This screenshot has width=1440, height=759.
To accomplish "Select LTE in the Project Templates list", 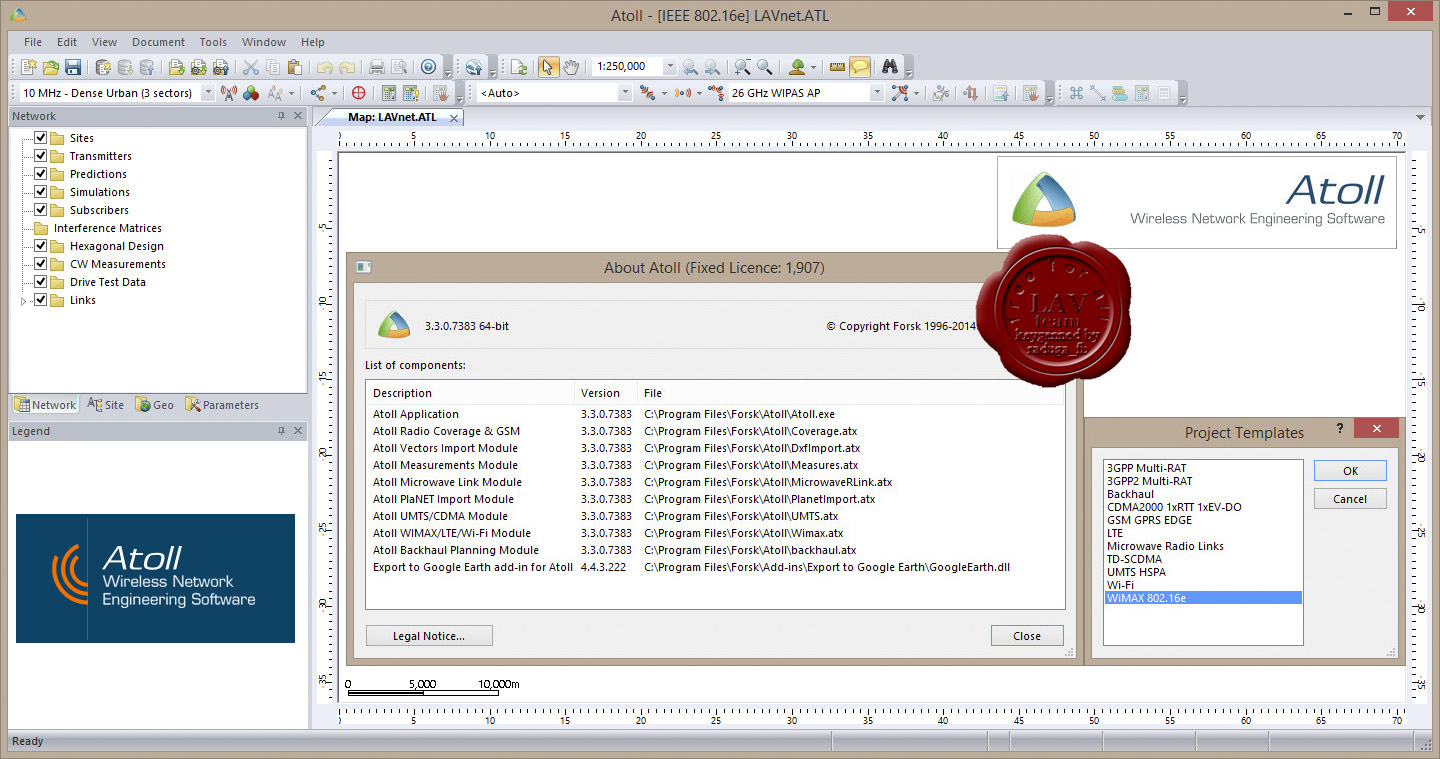I will coord(1203,533).
